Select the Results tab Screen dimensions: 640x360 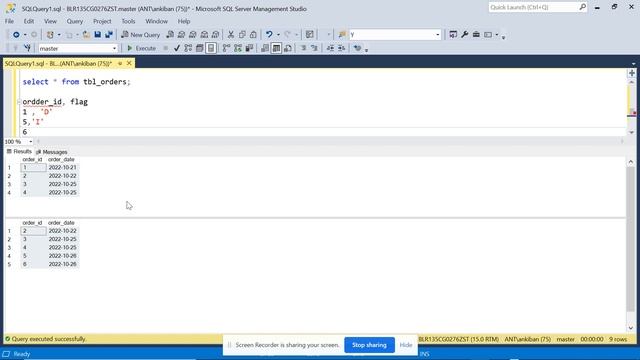click(19, 151)
